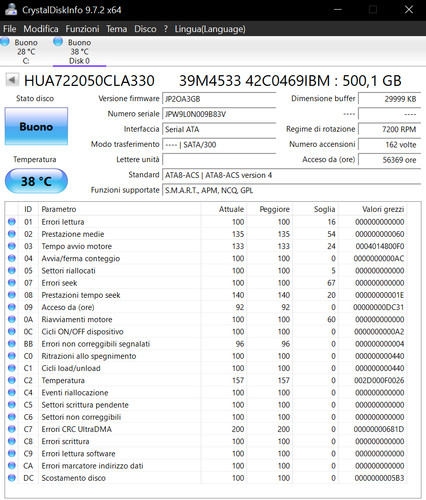Click the 38 °C temperature button
The width and height of the screenshot is (426, 500).
36,181
